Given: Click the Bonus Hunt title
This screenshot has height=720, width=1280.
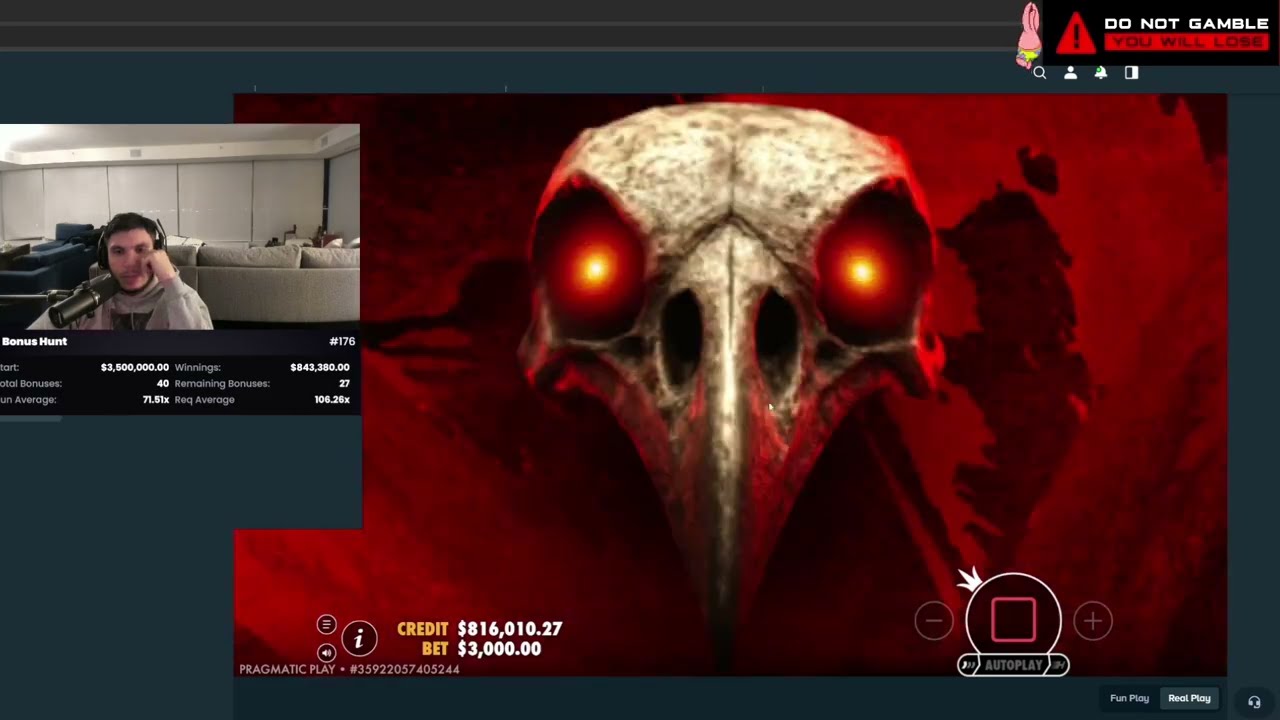Looking at the screenshot, I should [x=34, y=341].
